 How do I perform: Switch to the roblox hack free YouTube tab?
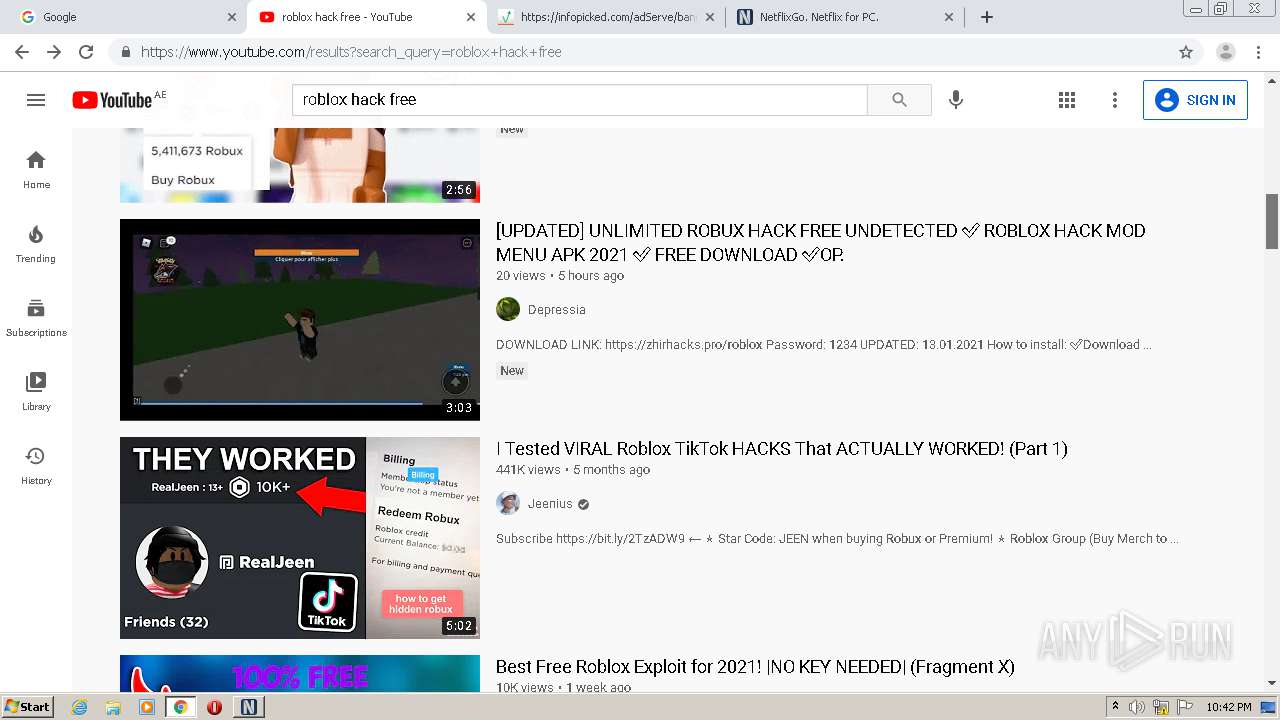[x=365, y=17]
